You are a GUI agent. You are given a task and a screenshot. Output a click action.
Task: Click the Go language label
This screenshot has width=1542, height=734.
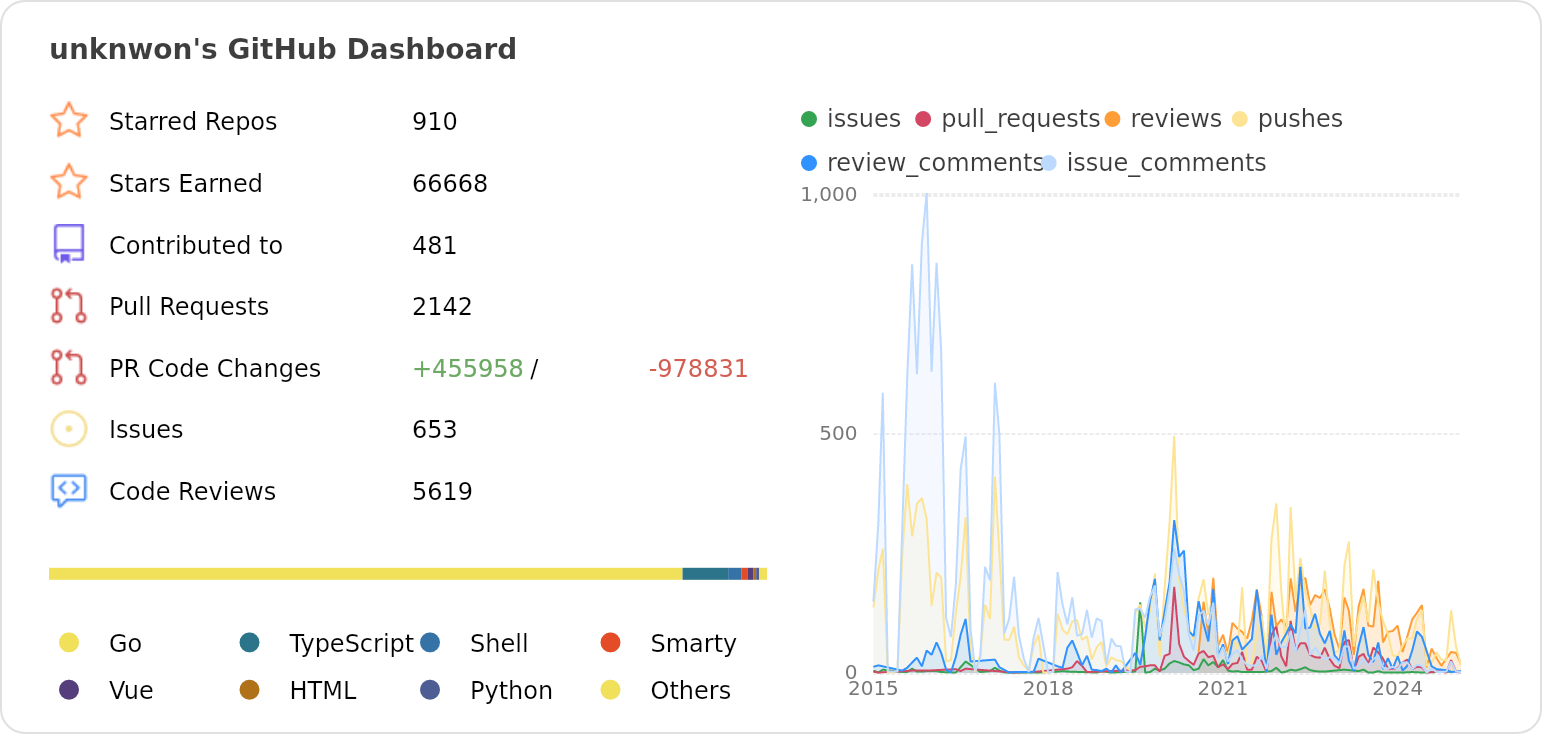point(125,644)
